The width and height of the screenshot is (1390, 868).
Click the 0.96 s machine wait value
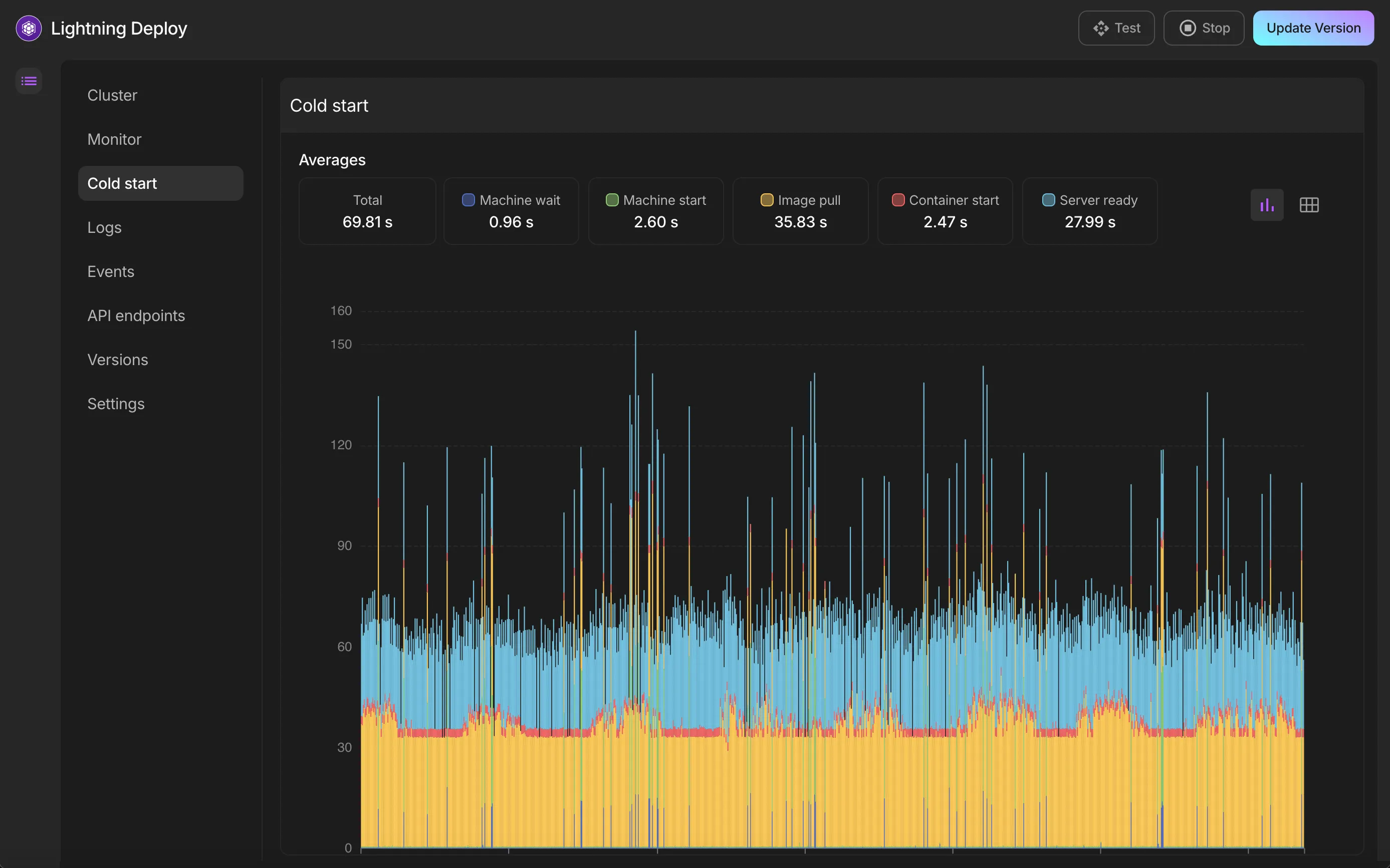tap(511, 222)
